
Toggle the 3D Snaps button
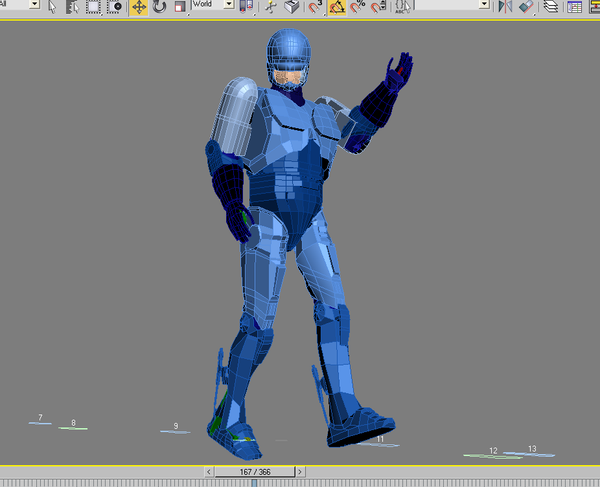[x=314, y=6]
